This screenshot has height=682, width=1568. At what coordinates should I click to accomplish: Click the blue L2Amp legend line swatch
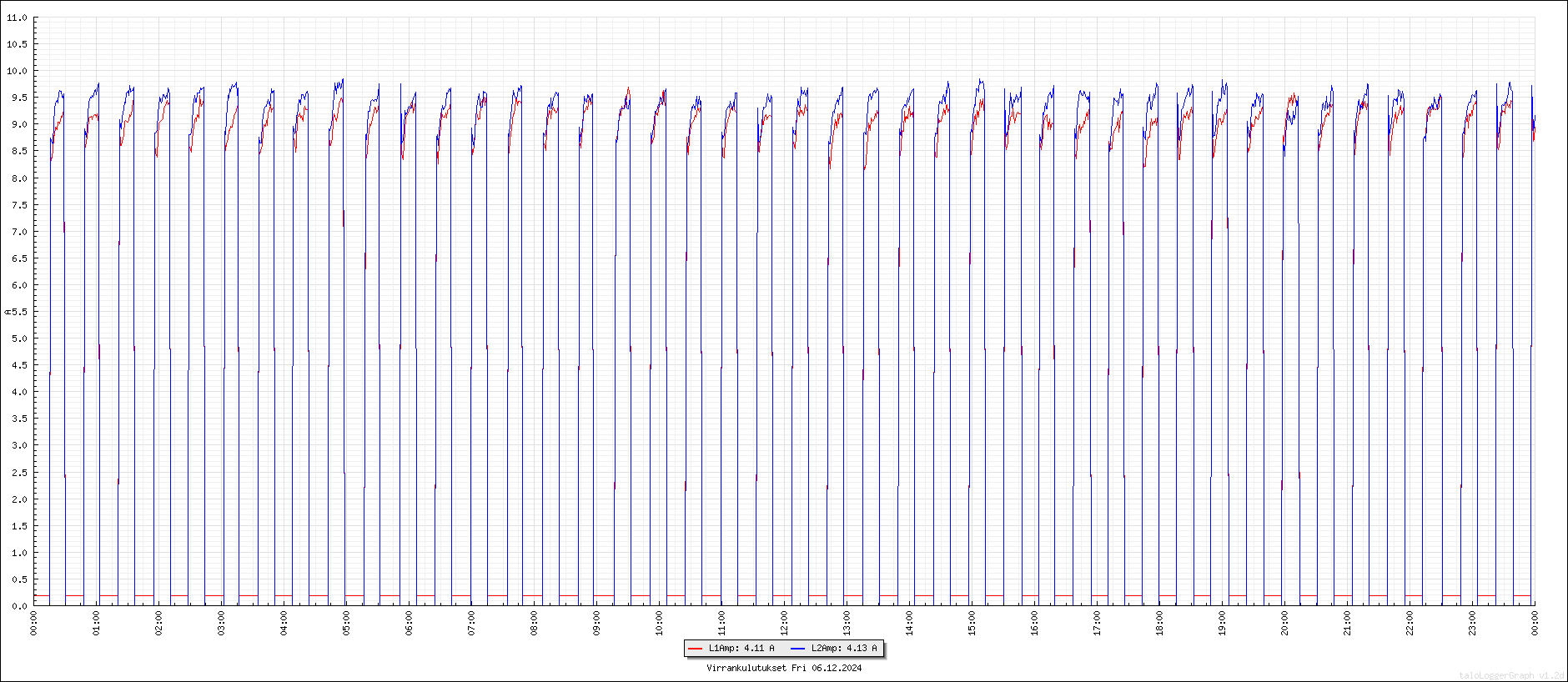tap(798, 649)
